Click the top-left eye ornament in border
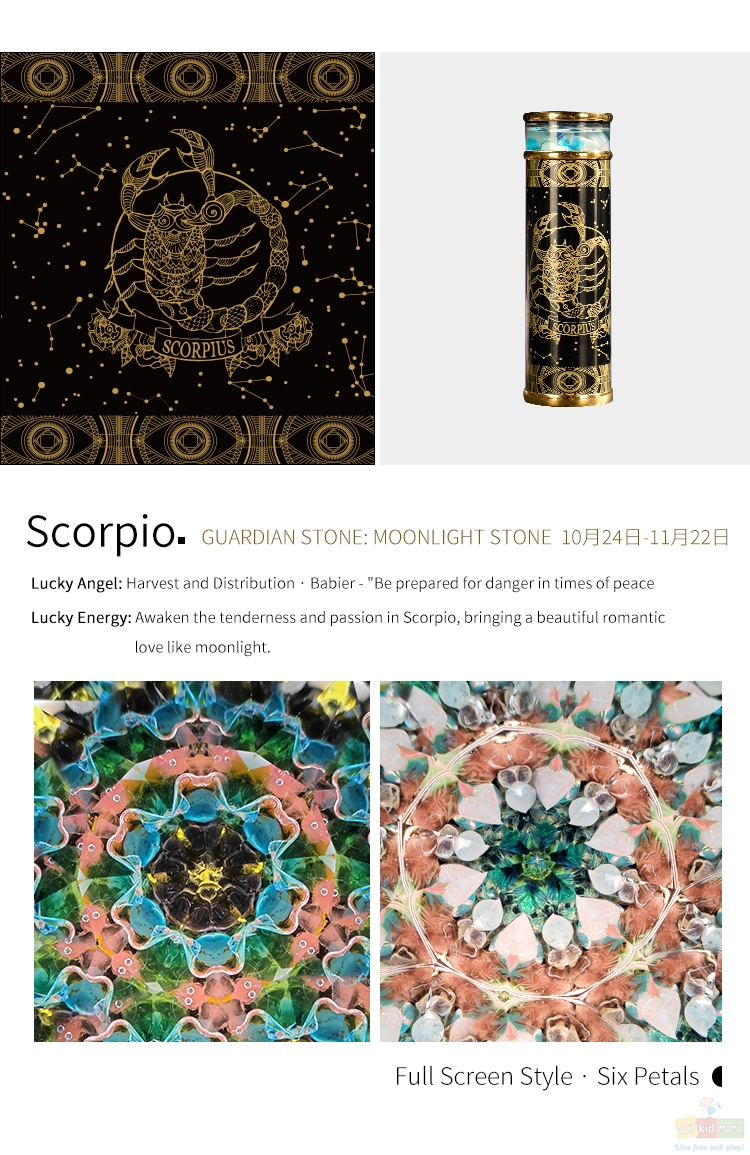Image resolution: width=750 pixels, height=1155 pixels. click(x=44, y=76)
